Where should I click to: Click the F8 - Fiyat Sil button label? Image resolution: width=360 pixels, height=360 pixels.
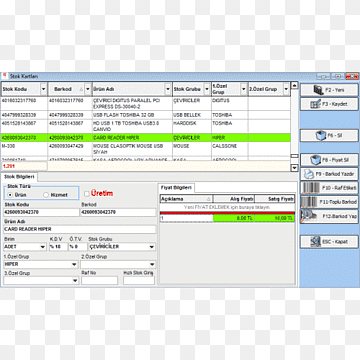click(335, 160)
